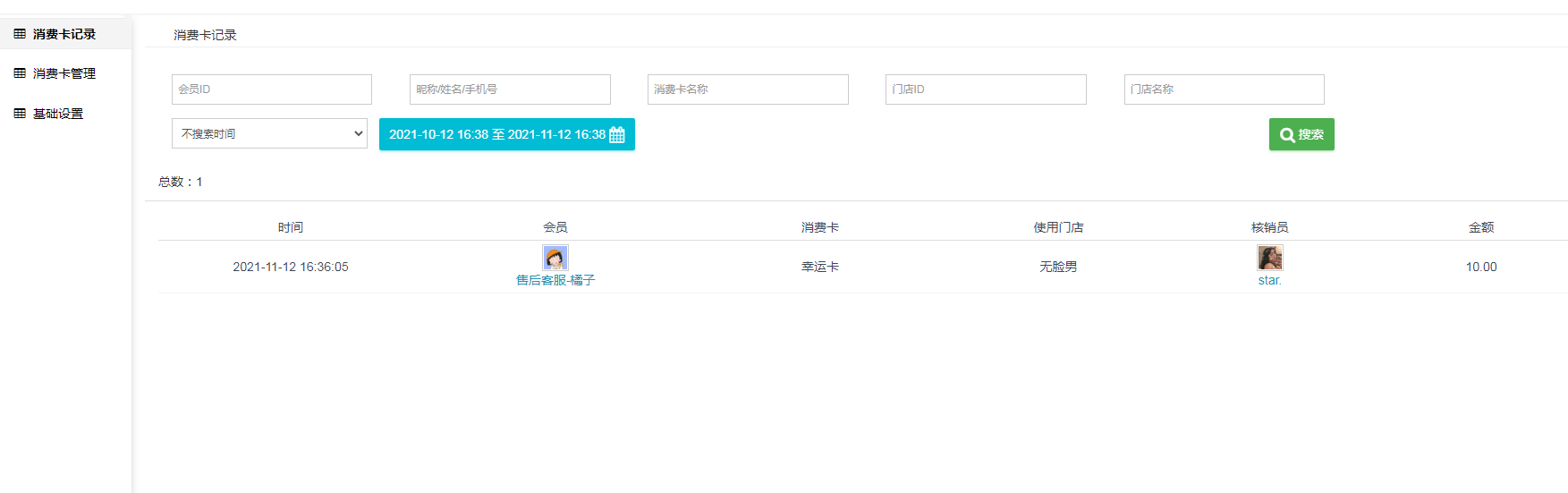Click the 金额 column header
Image resolution: width=1568 pixels, height=493 pixels.
(1481, 227)
